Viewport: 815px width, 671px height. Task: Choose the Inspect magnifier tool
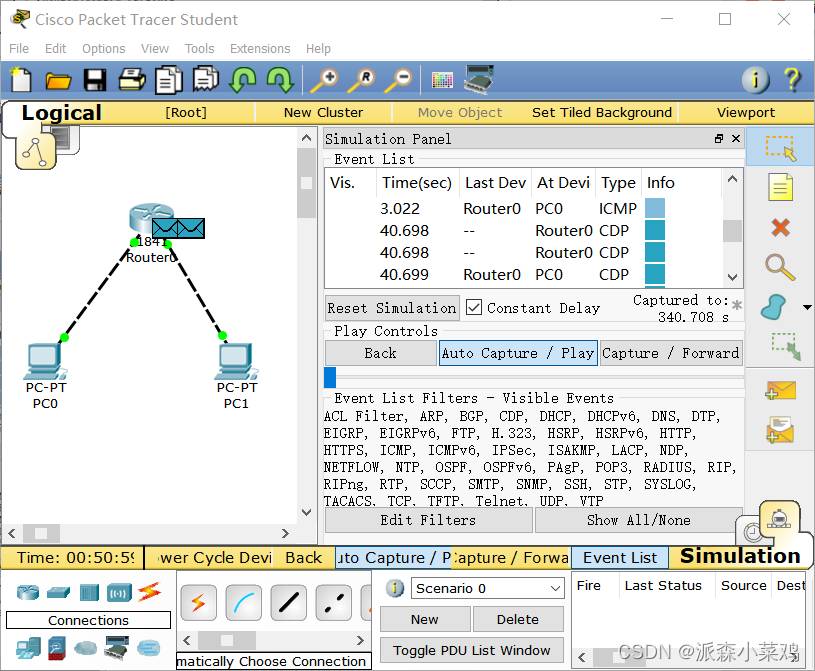tap(780, 267)
